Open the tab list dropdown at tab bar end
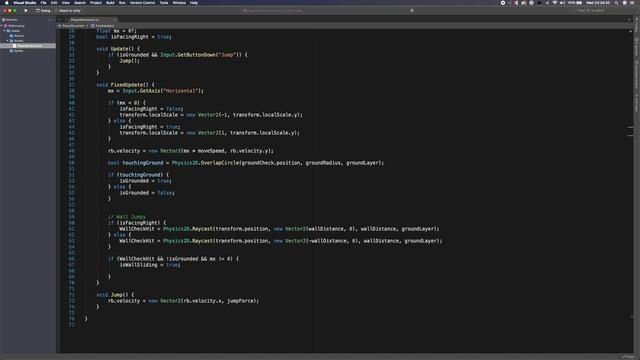 coord(629,20)
